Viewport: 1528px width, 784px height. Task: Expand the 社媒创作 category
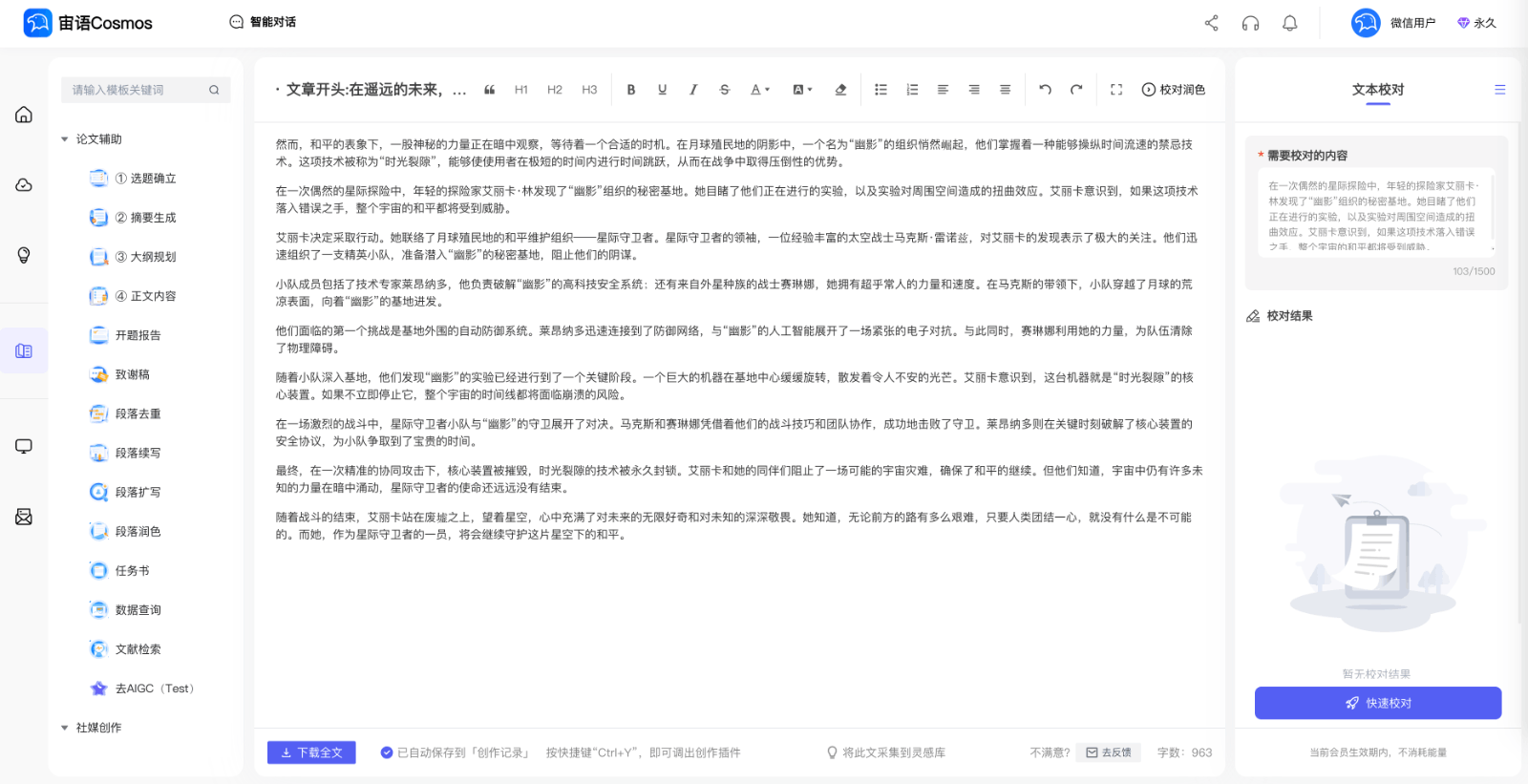point(65,728)
